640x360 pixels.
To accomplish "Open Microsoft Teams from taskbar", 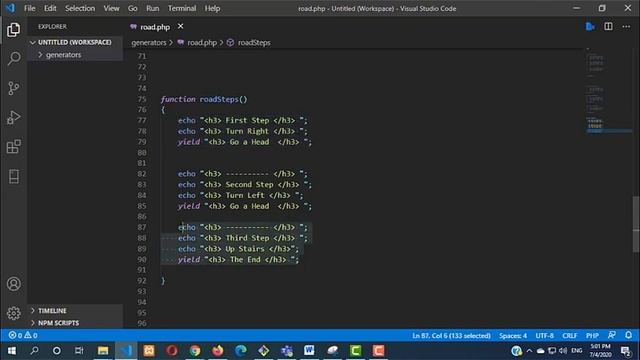I will [x=287, y=351].
